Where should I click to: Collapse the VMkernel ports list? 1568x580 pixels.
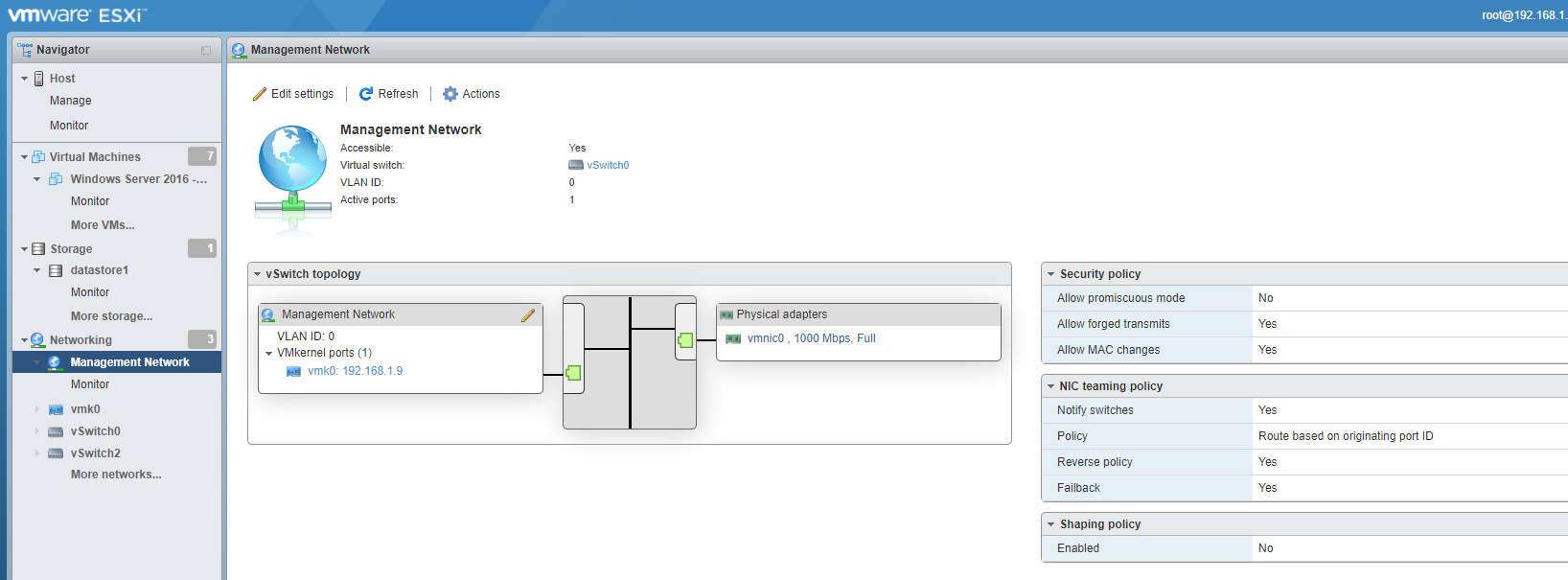click(x=268, y=354)
